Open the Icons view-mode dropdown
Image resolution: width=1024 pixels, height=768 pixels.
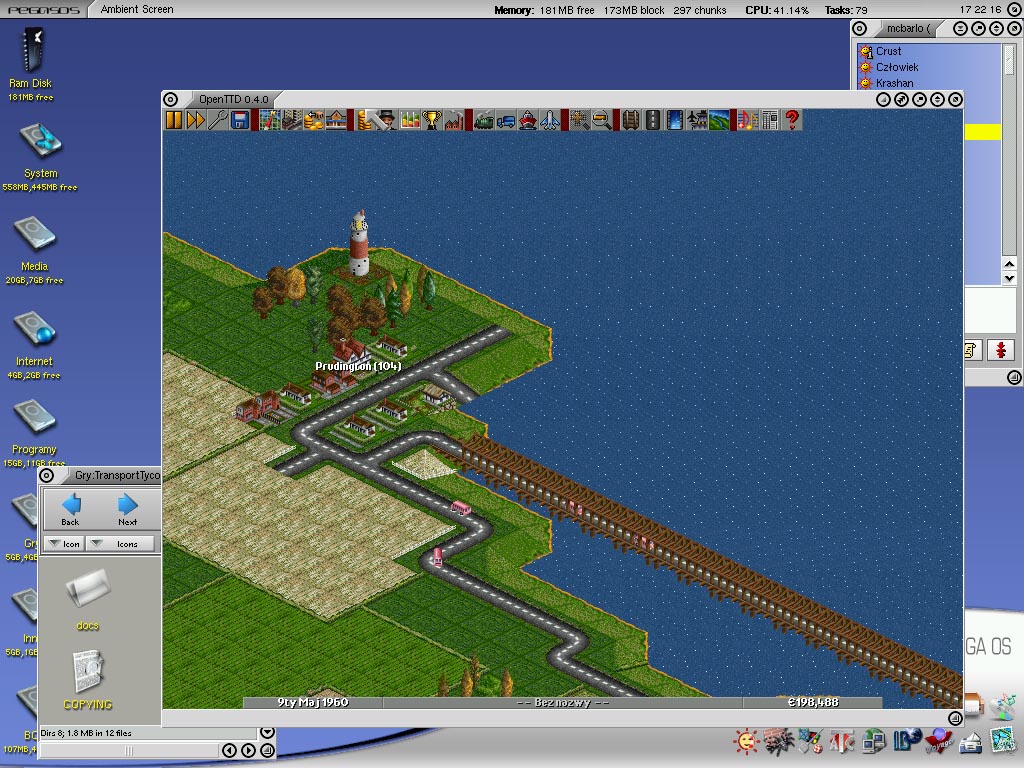[x=121, y=544]
